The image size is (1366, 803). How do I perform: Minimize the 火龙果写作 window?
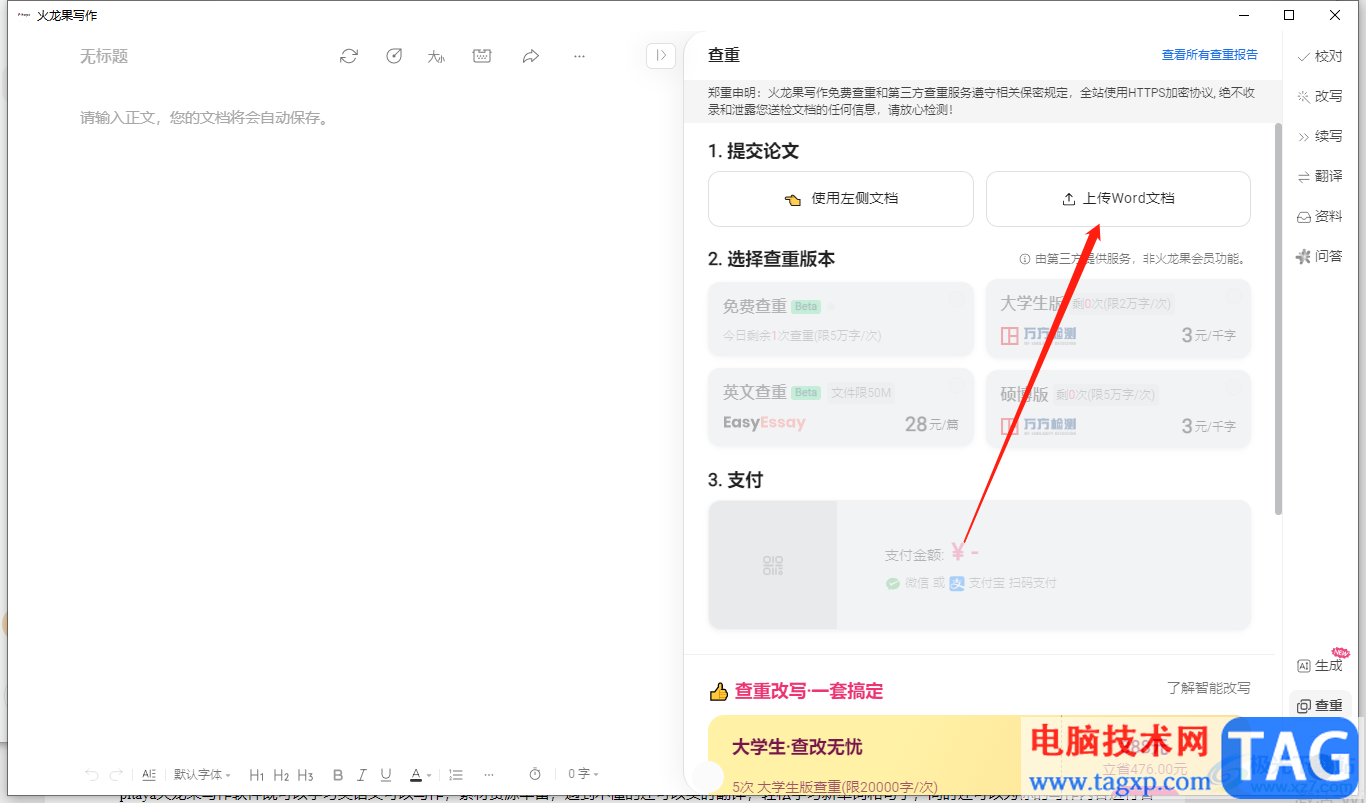(x=1244, y=15)
